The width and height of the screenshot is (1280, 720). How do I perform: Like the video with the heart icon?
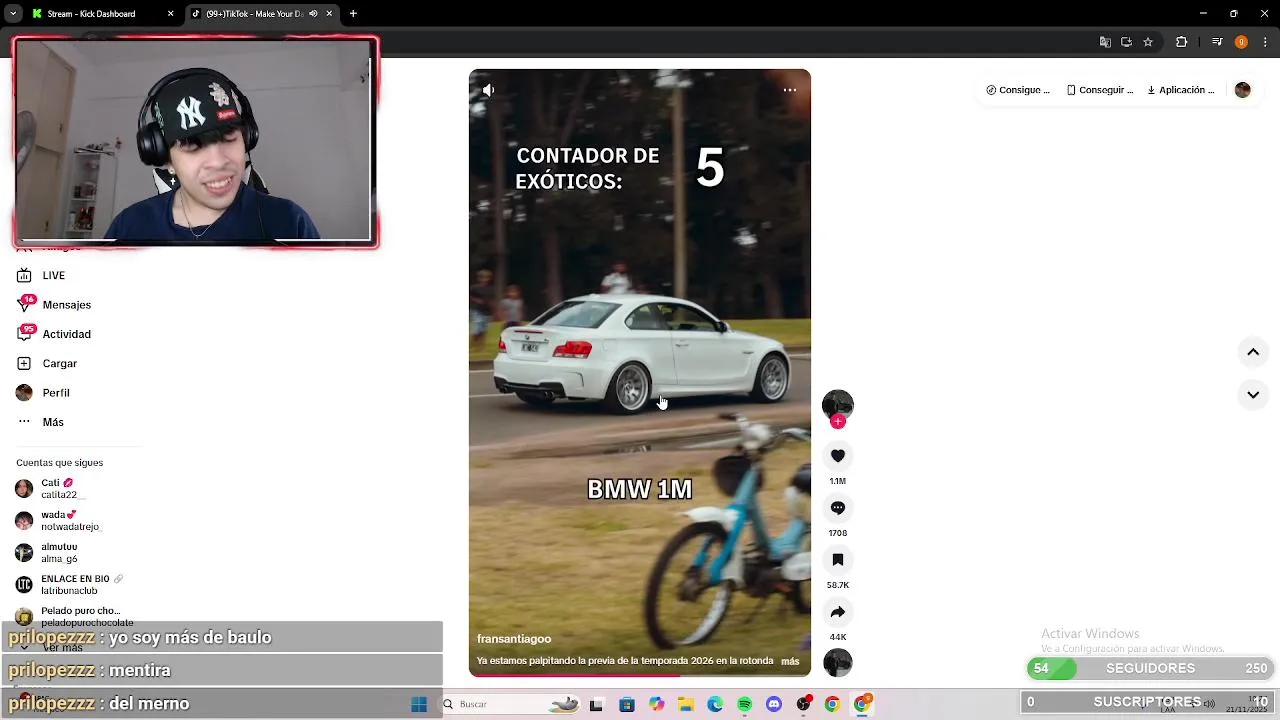[838, 456]
